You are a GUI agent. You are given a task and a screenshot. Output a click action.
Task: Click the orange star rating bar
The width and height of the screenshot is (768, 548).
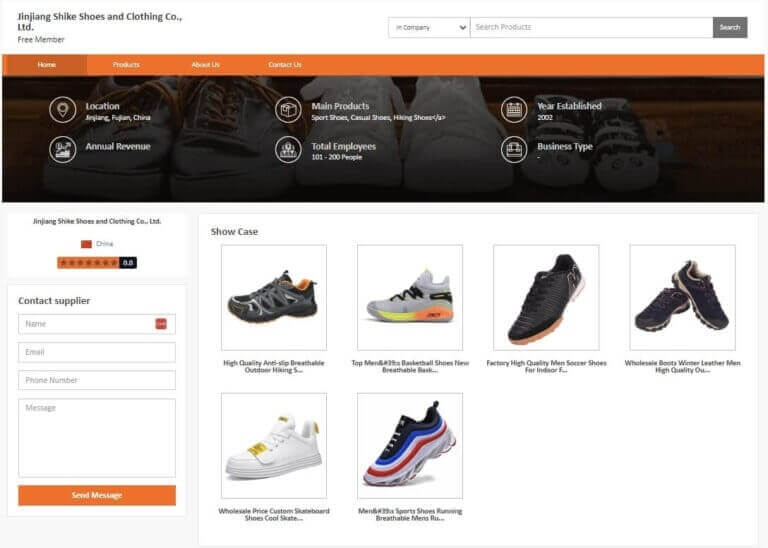[x=88, y=263]
